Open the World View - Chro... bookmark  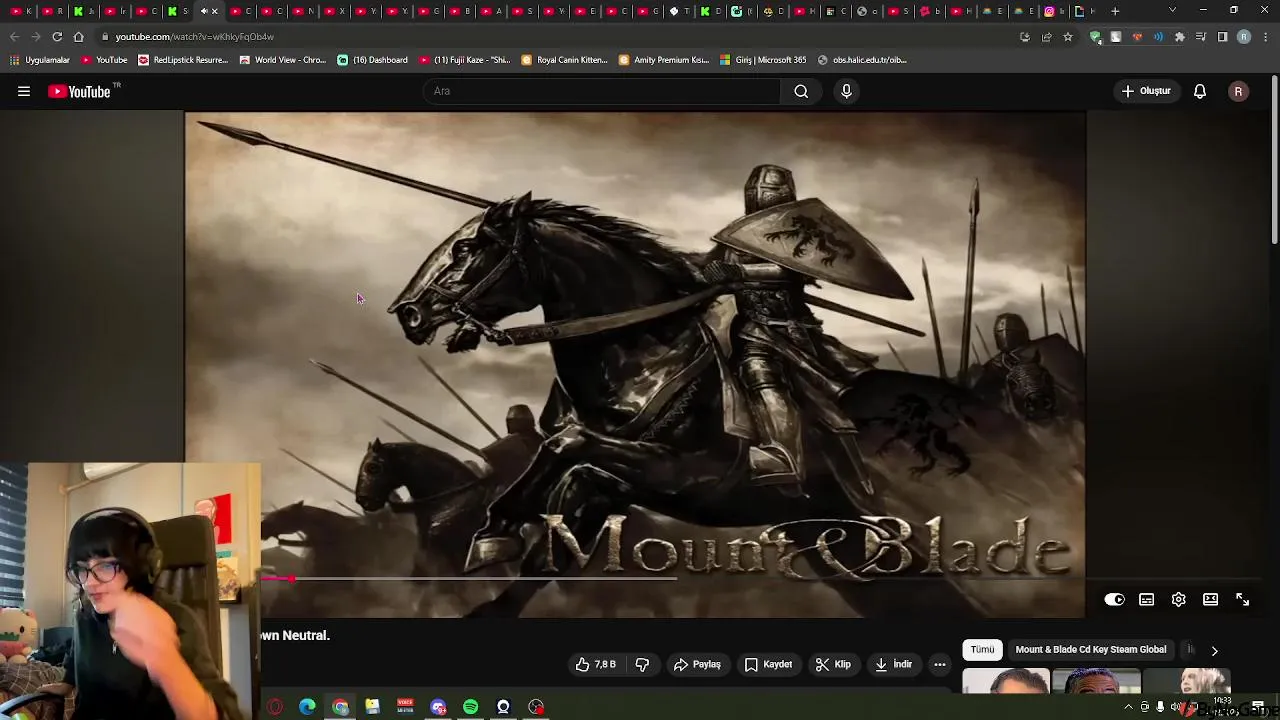pos(283,60)
